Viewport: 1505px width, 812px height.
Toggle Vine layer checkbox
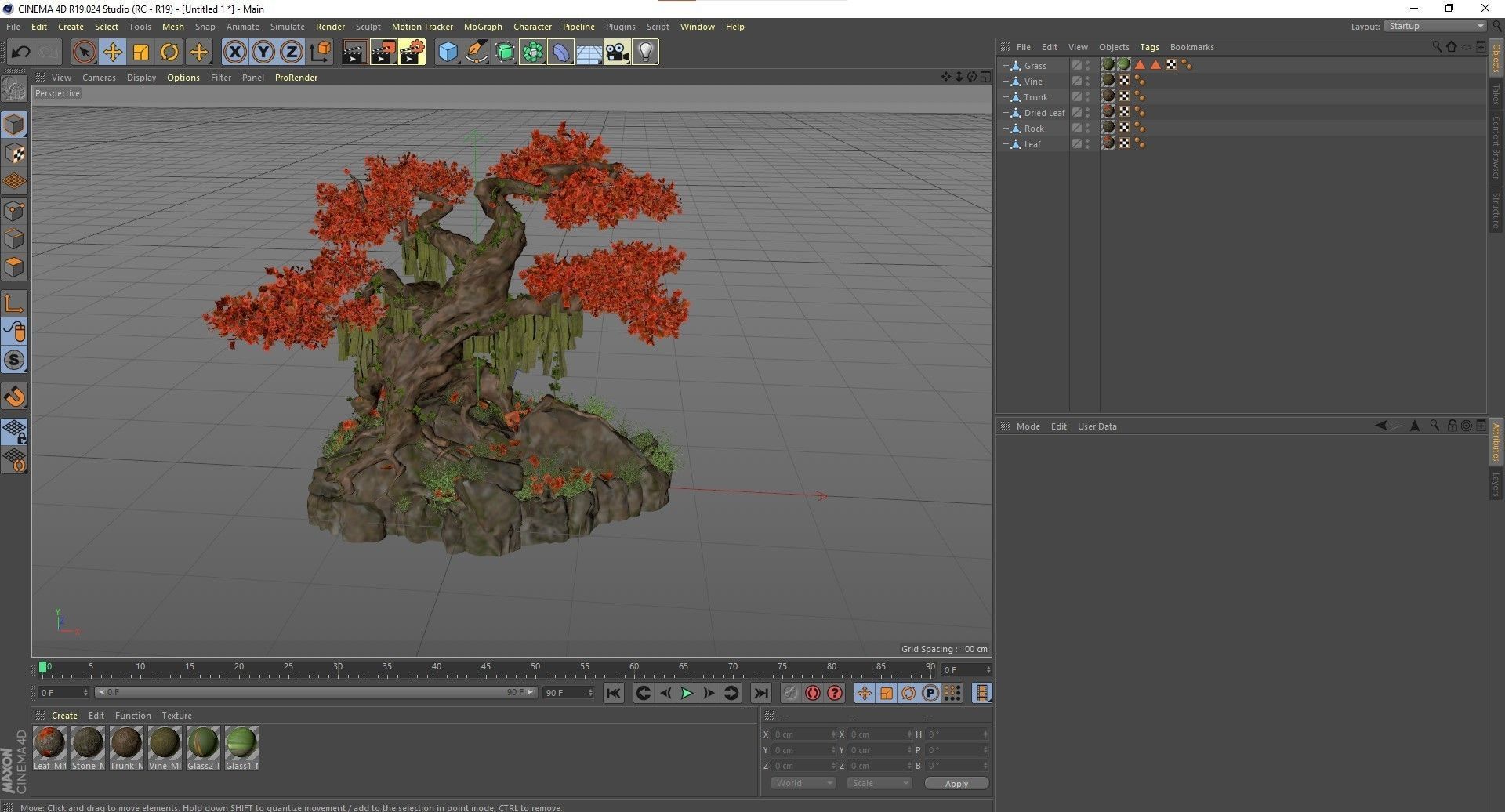coord(1077,82)
